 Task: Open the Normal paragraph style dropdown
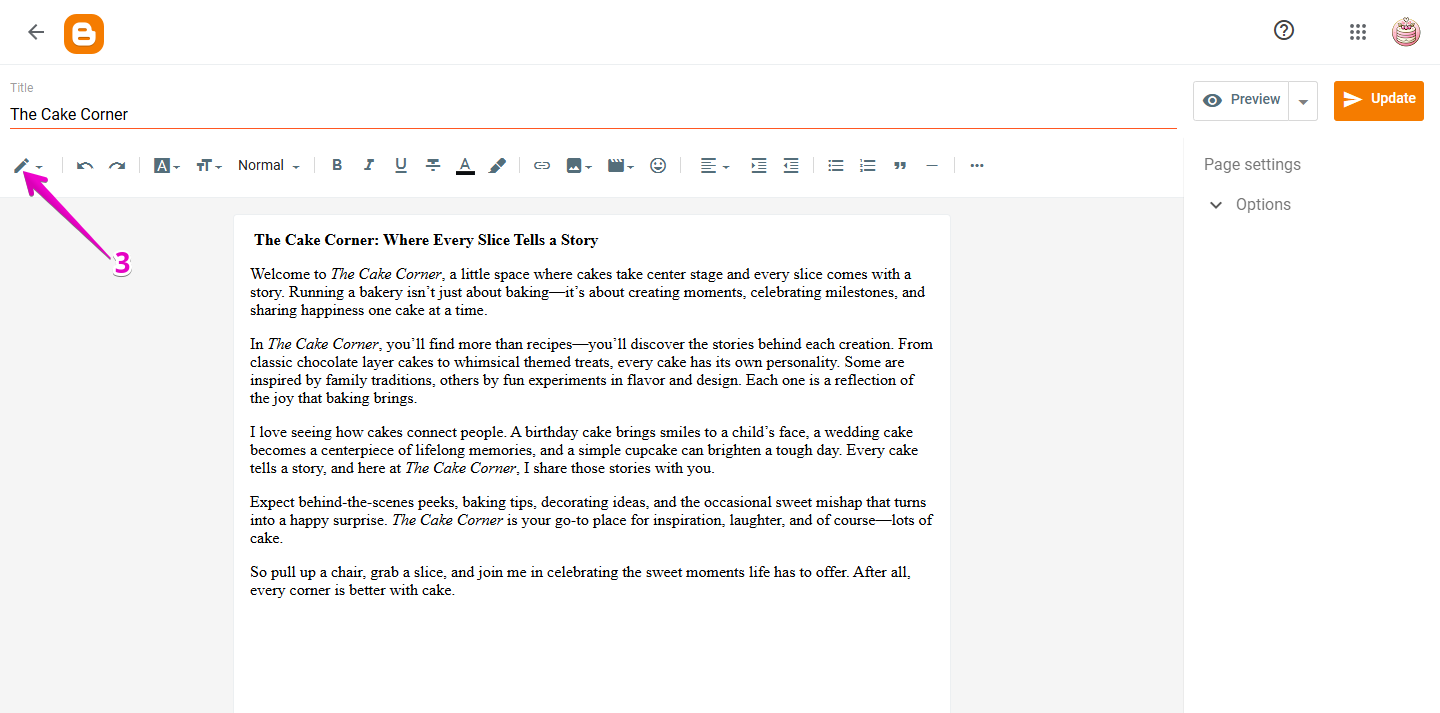(x=267, y=165)
